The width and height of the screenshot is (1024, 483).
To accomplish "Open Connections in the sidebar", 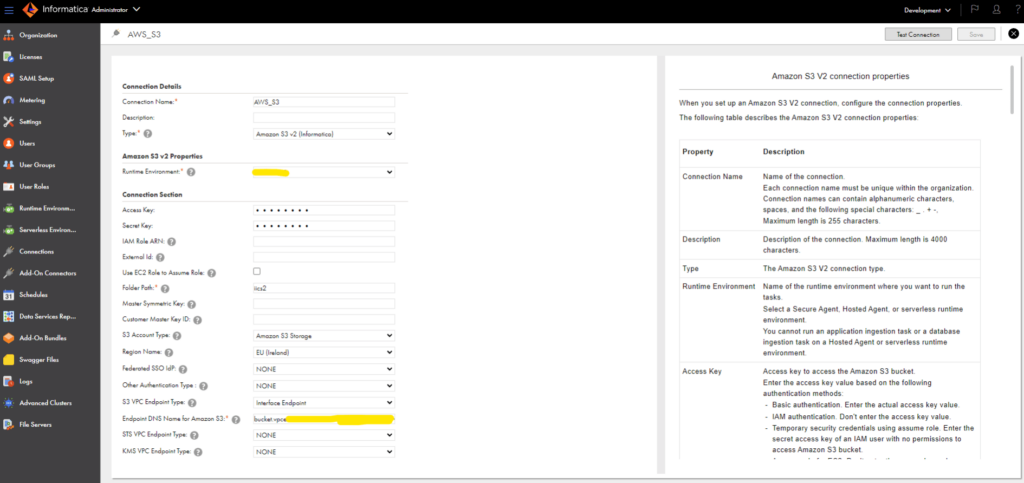I will 36,252.
